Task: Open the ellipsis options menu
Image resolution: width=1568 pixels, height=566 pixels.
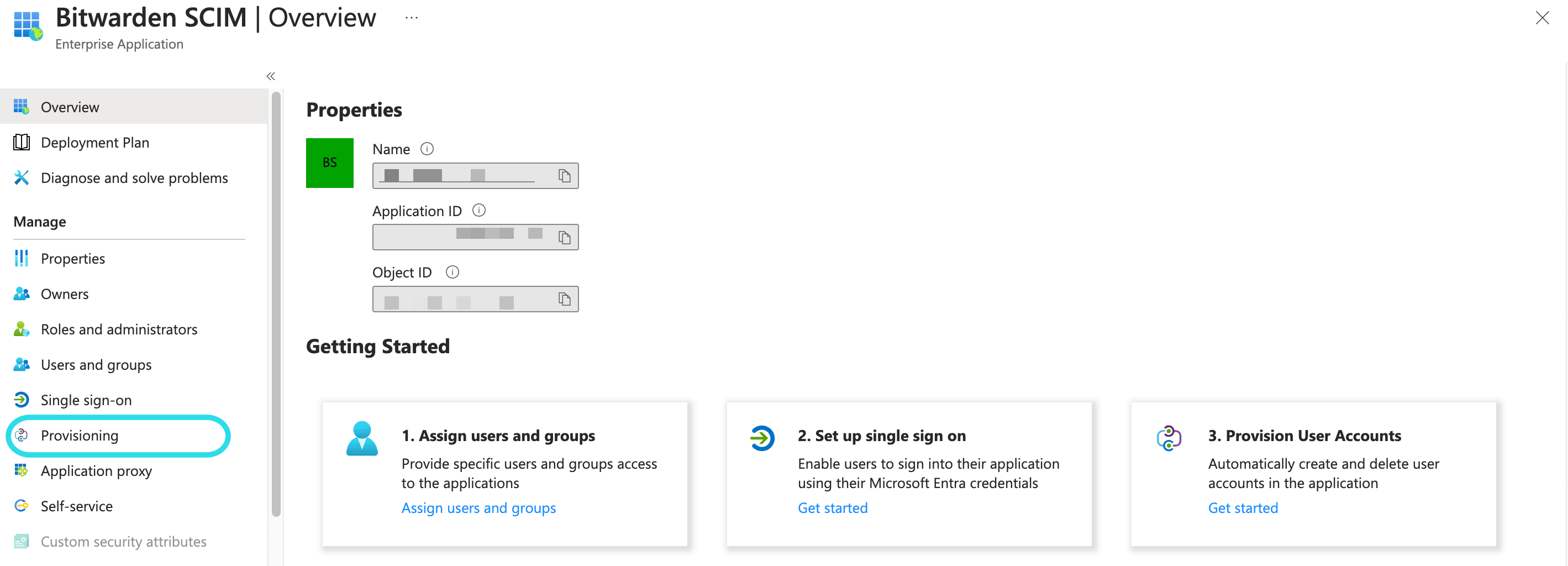Action: (x=412, y=17)
